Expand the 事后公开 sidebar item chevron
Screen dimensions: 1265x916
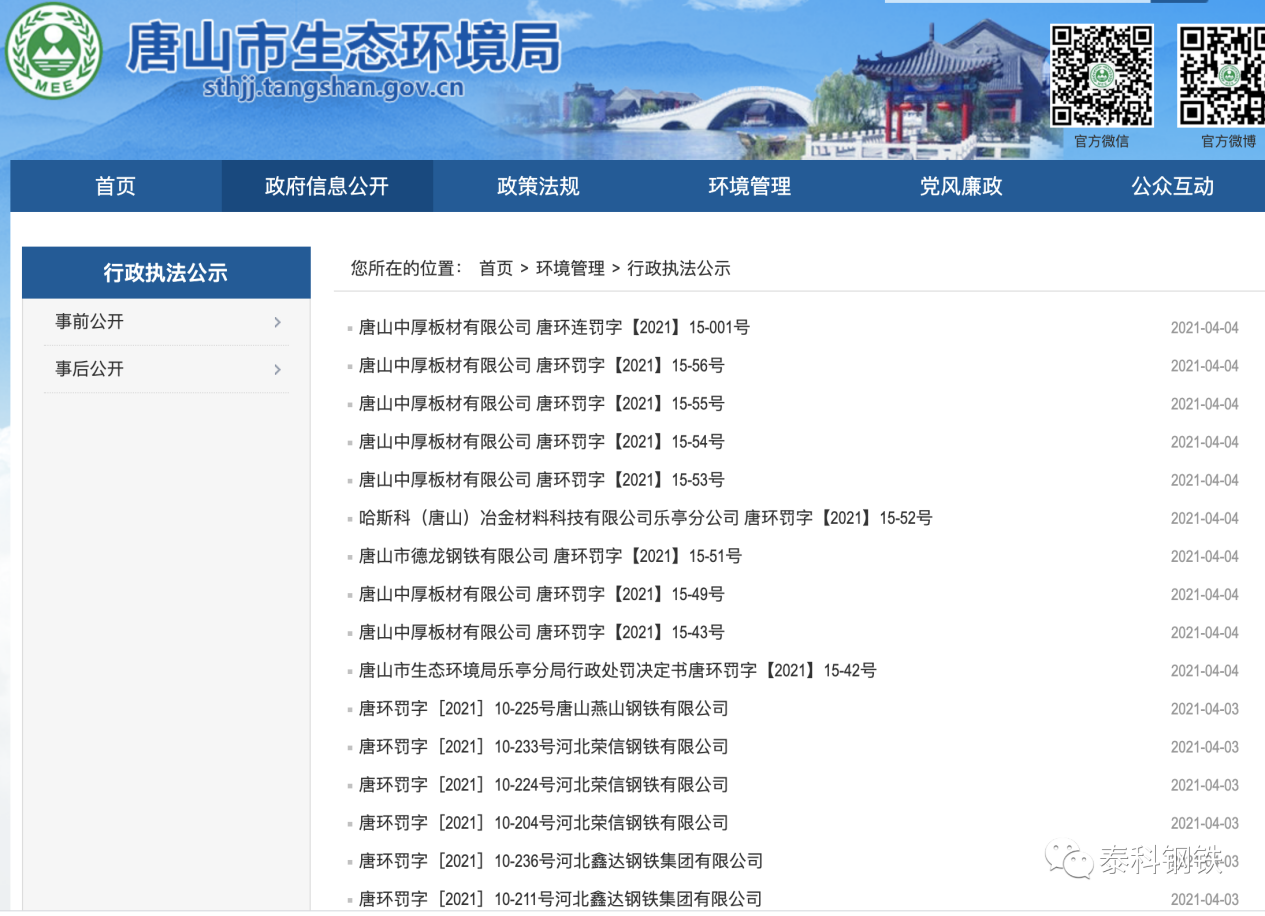click(277, 369)
